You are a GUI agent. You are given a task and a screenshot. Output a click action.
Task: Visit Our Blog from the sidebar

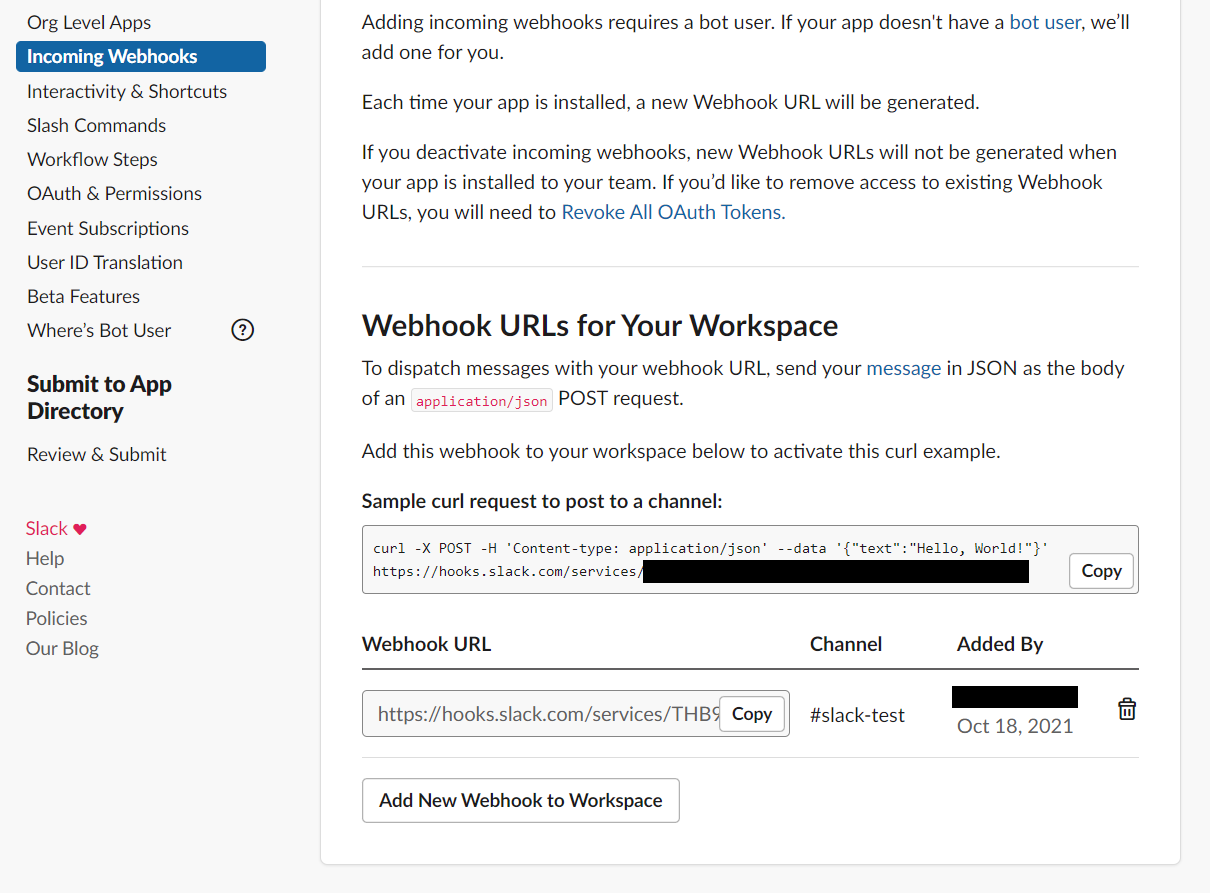pos(62,648)
